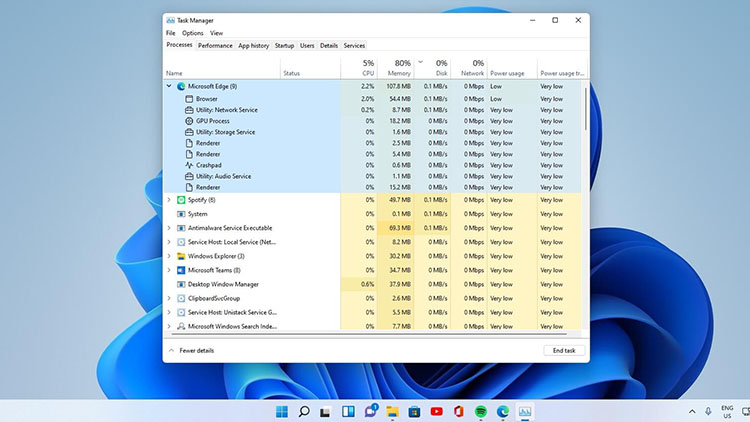Switch to Spotify via taskbar icon
Viewport: 750px width, 422px height.
(x=481, y=411)
